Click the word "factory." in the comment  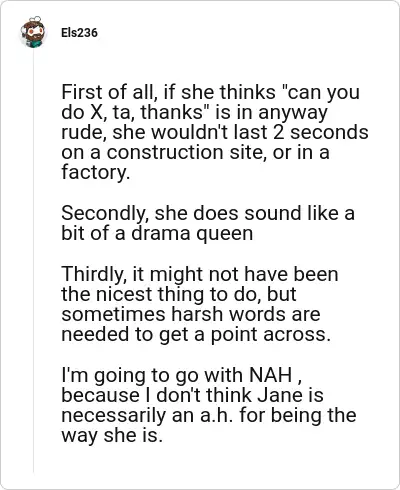[x=95, y=173]
